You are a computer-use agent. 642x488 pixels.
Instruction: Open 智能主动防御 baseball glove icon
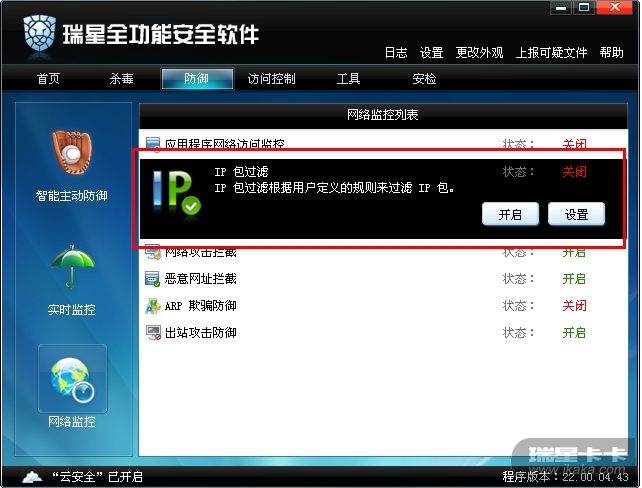[x=72, y=152]
